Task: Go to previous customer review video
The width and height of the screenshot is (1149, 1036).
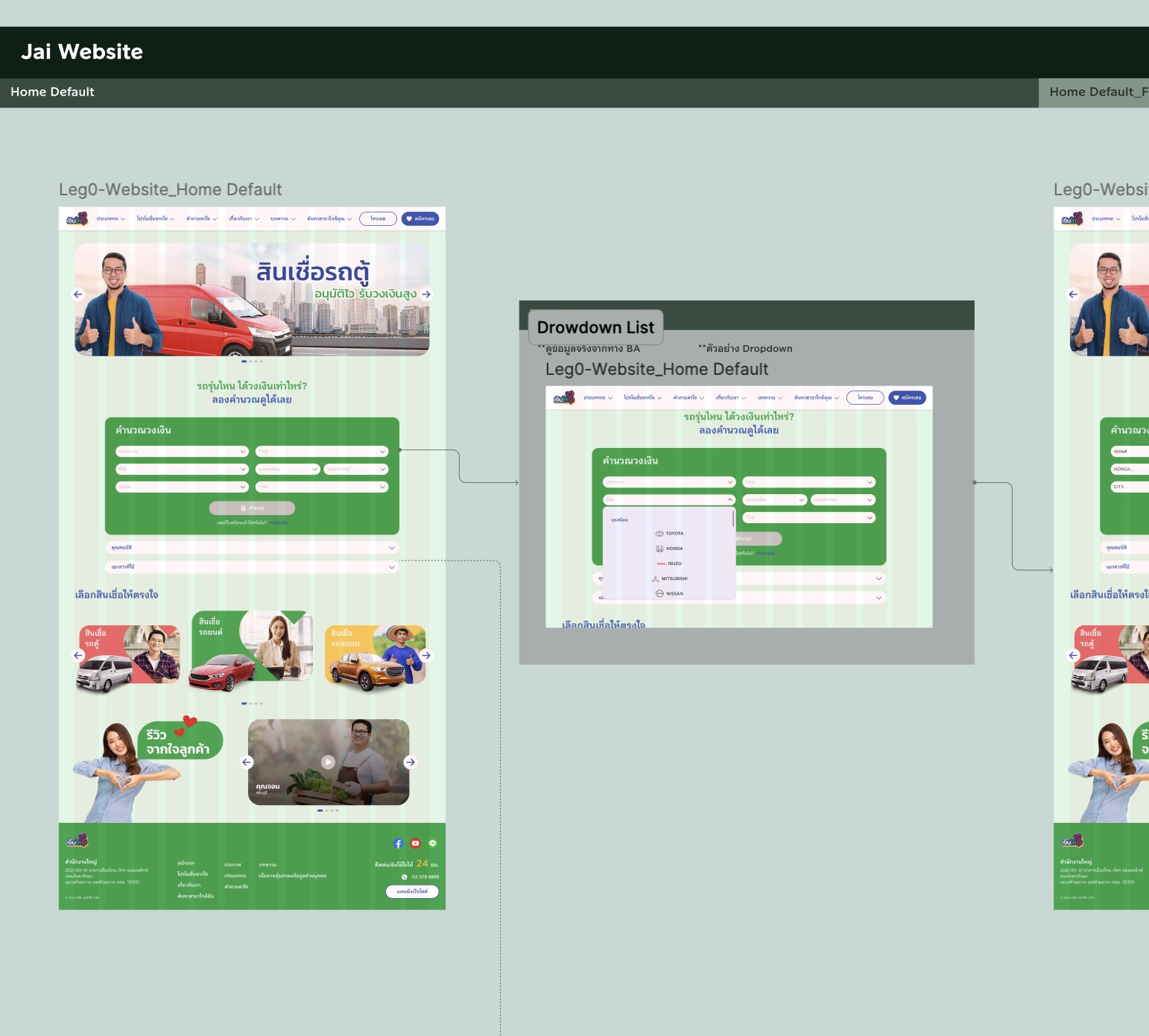Action: (x=247, y=762)
